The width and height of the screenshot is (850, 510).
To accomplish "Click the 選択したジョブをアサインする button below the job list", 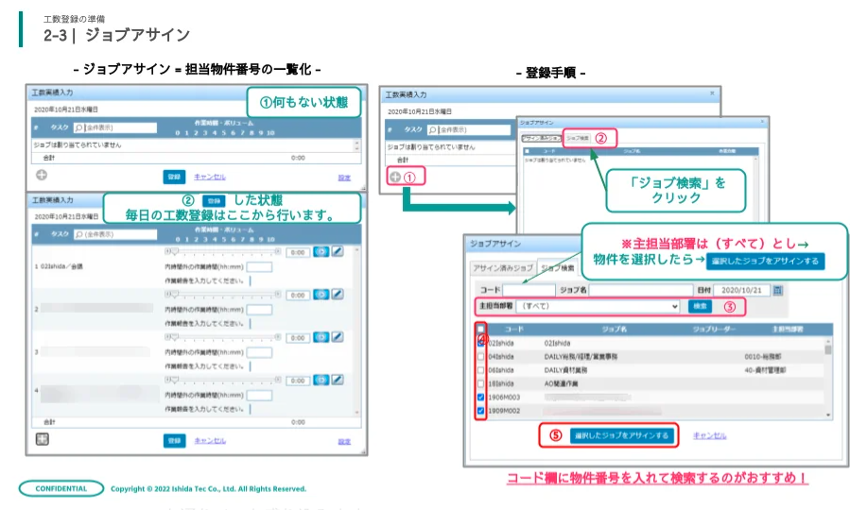I will point(608,436).
